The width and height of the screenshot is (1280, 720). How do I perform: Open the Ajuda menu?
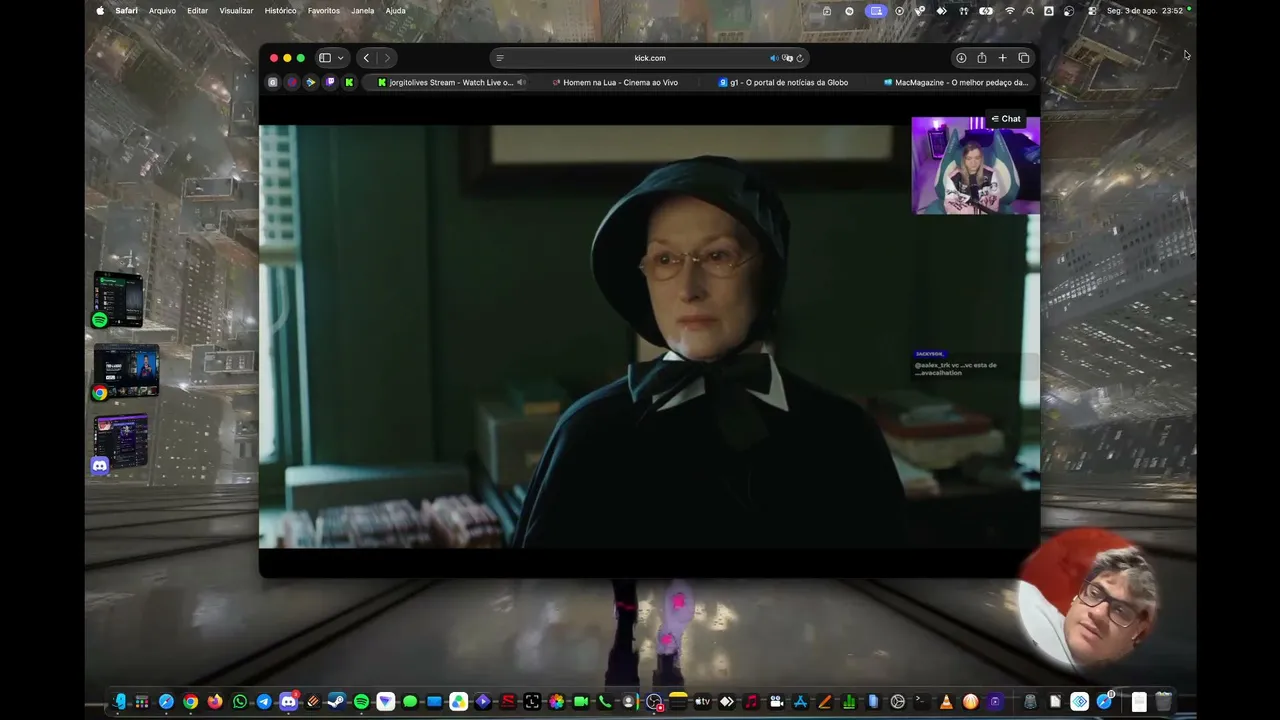point(396,11)
